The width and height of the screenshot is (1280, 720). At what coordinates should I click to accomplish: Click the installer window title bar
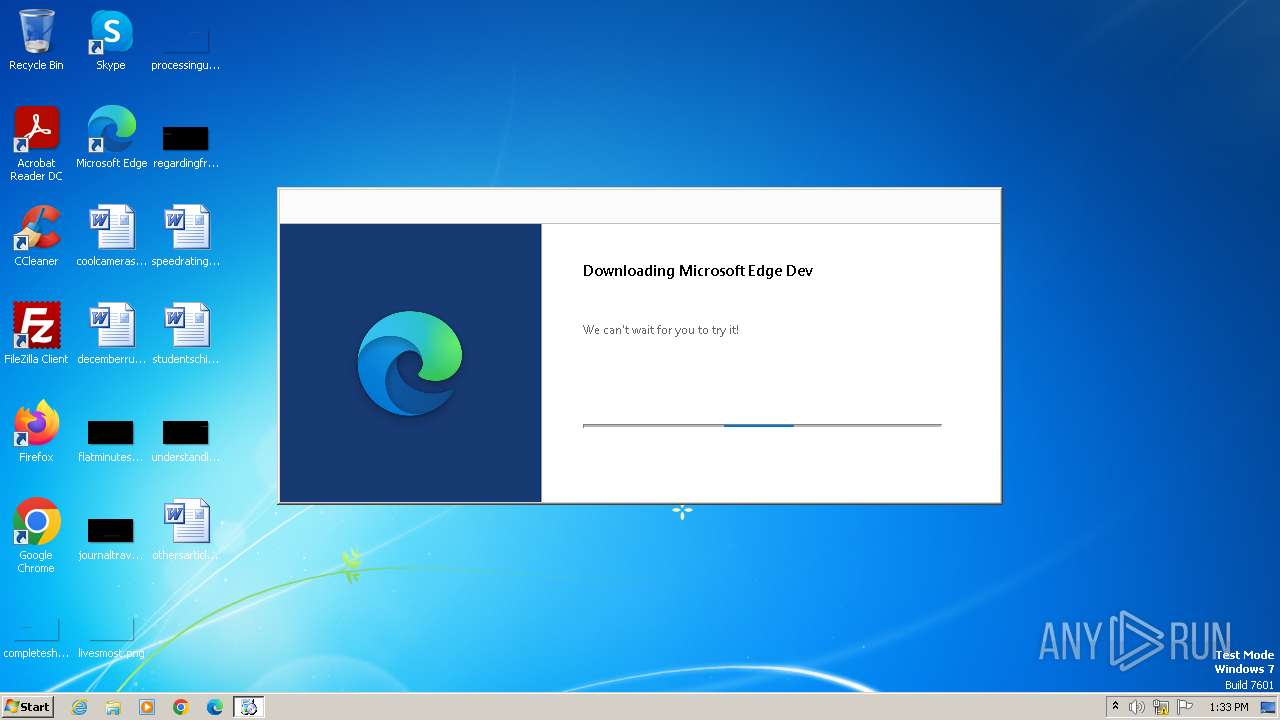point(640,206)
